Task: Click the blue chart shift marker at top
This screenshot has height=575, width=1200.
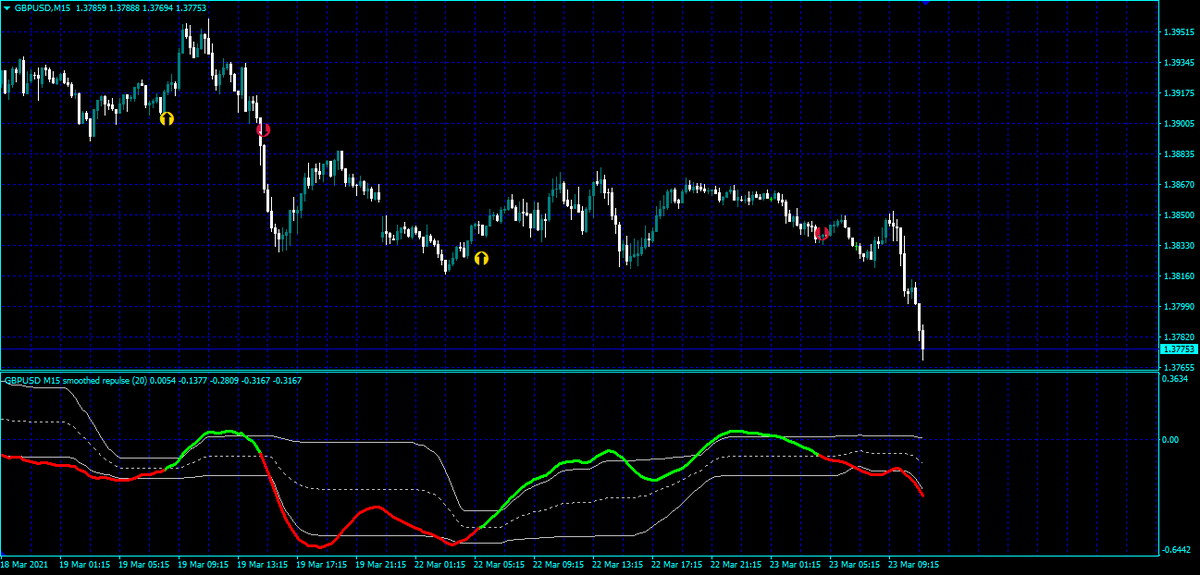Action: [x=926, y=3]
